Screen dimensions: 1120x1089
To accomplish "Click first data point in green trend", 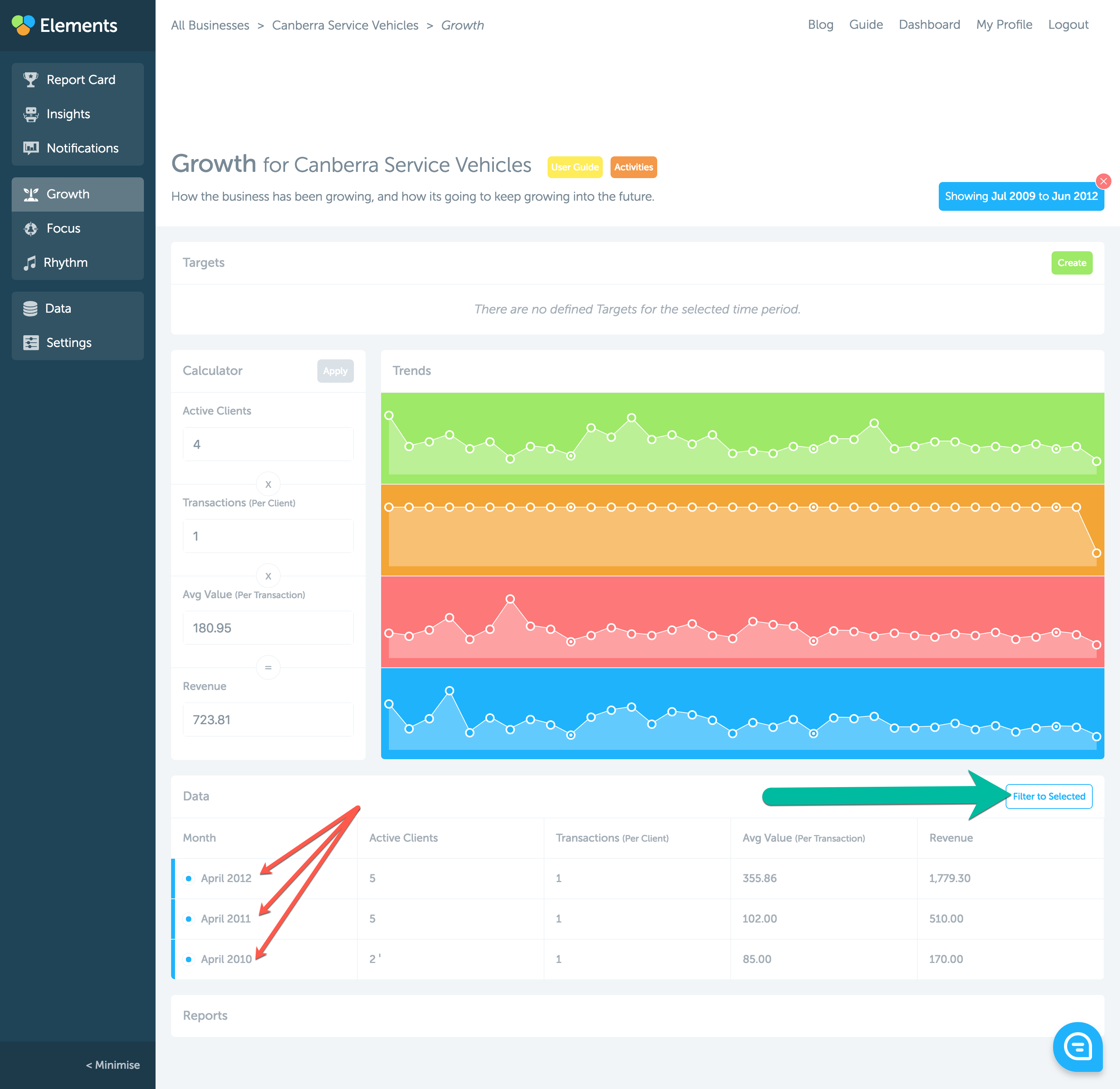I will tap(389, 415).
